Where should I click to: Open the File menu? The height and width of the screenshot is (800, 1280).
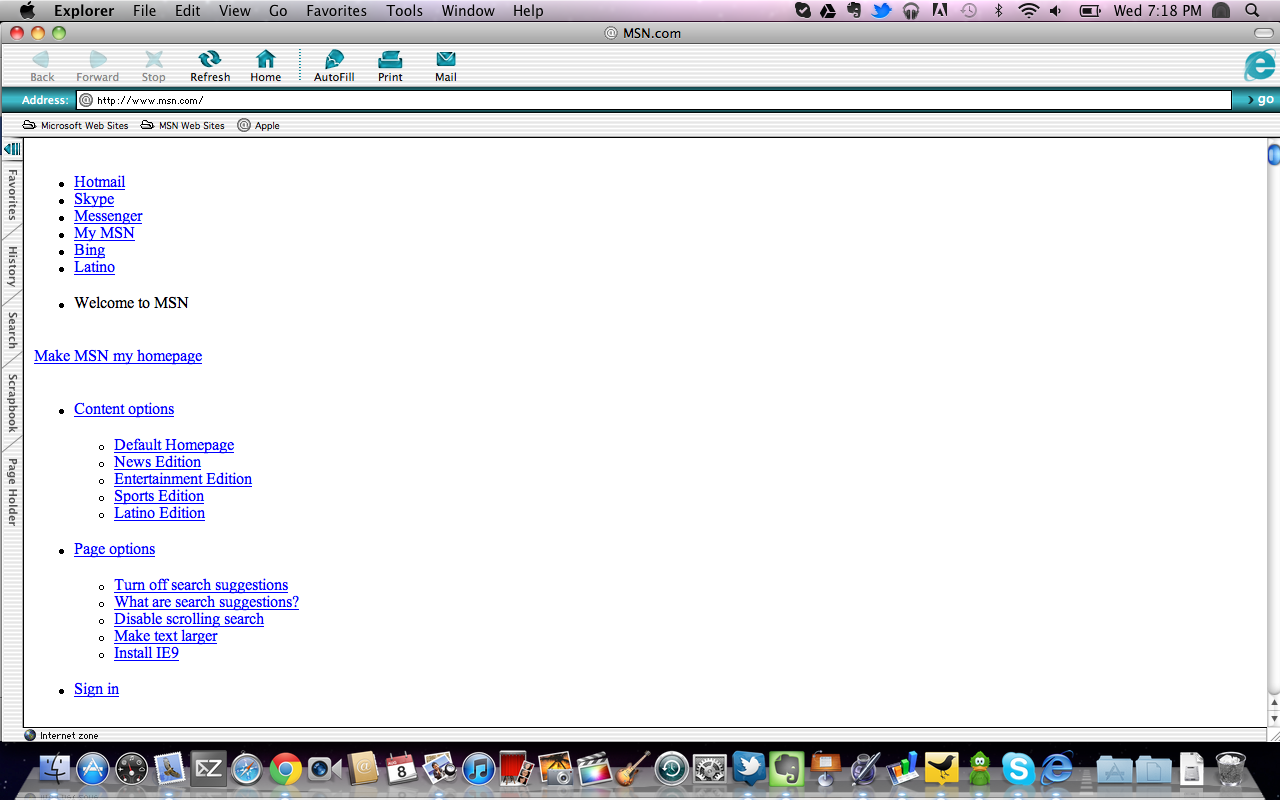pyautogui.click(x=144, y=11)
